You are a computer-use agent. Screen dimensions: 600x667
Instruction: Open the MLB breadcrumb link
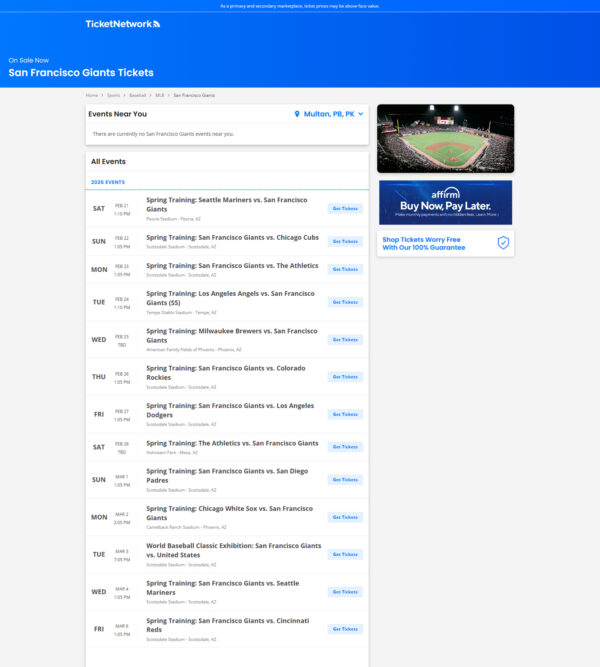point(160,95)
